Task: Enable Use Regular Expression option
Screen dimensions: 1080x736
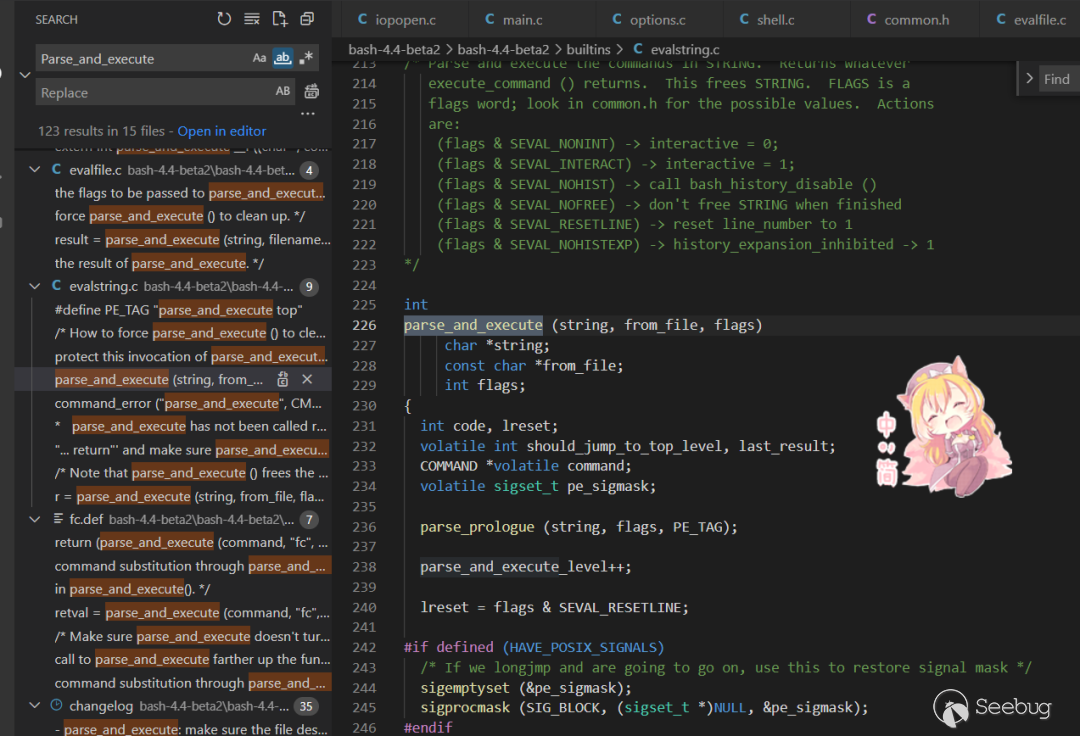Action: (x=306, y=58)
